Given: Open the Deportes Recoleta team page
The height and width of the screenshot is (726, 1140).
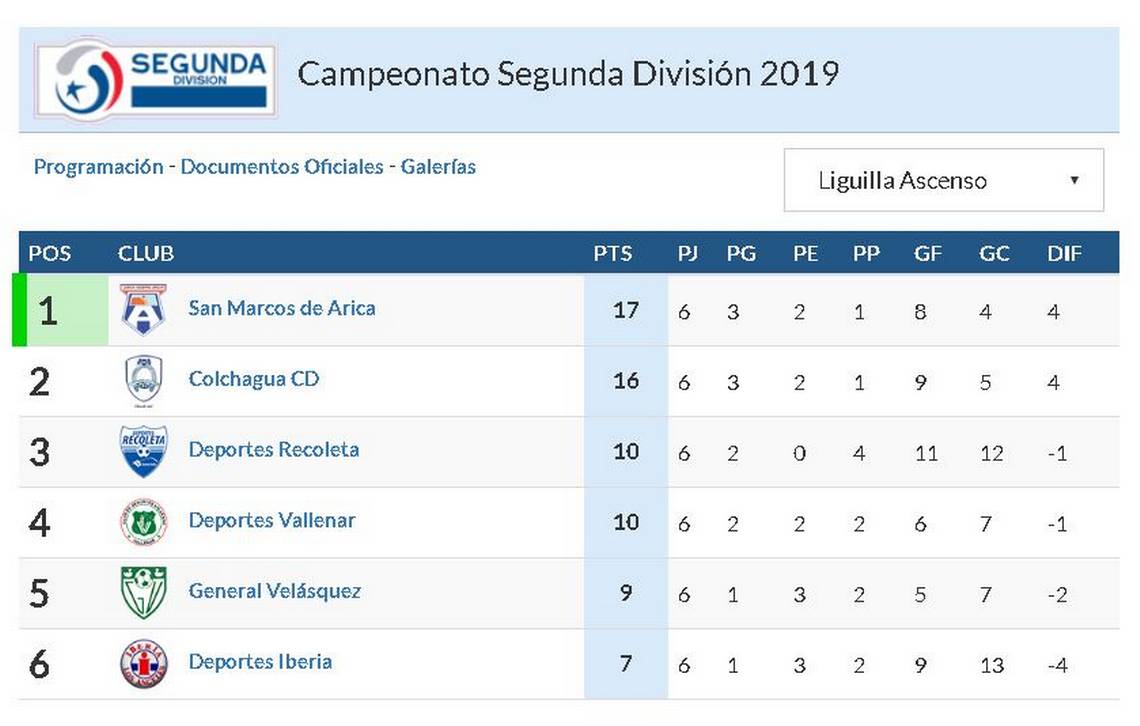Looking at the screenshot, I should pyautogui.click(x=274, y=450).
